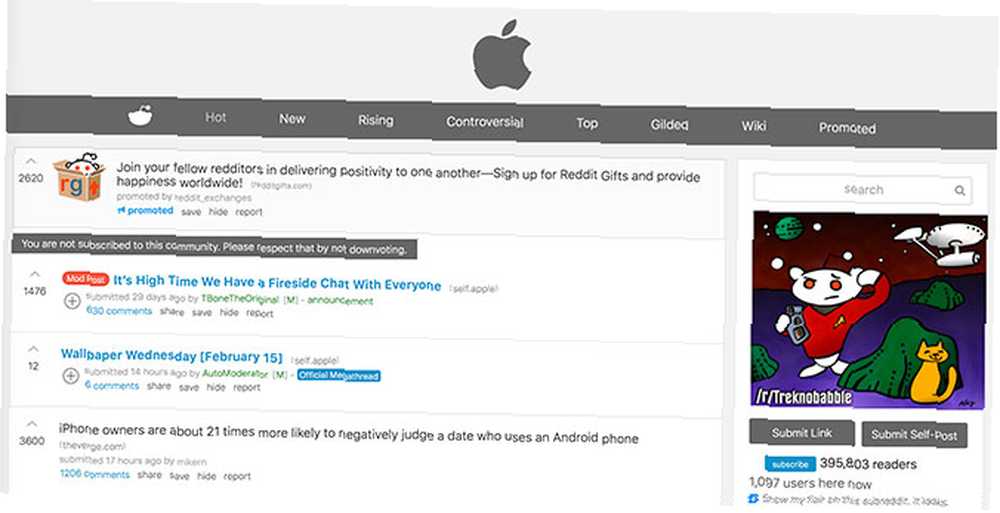Save the Wallpaper Wednesday post
Screen dimensions: 1000x513
click(189, 387)
